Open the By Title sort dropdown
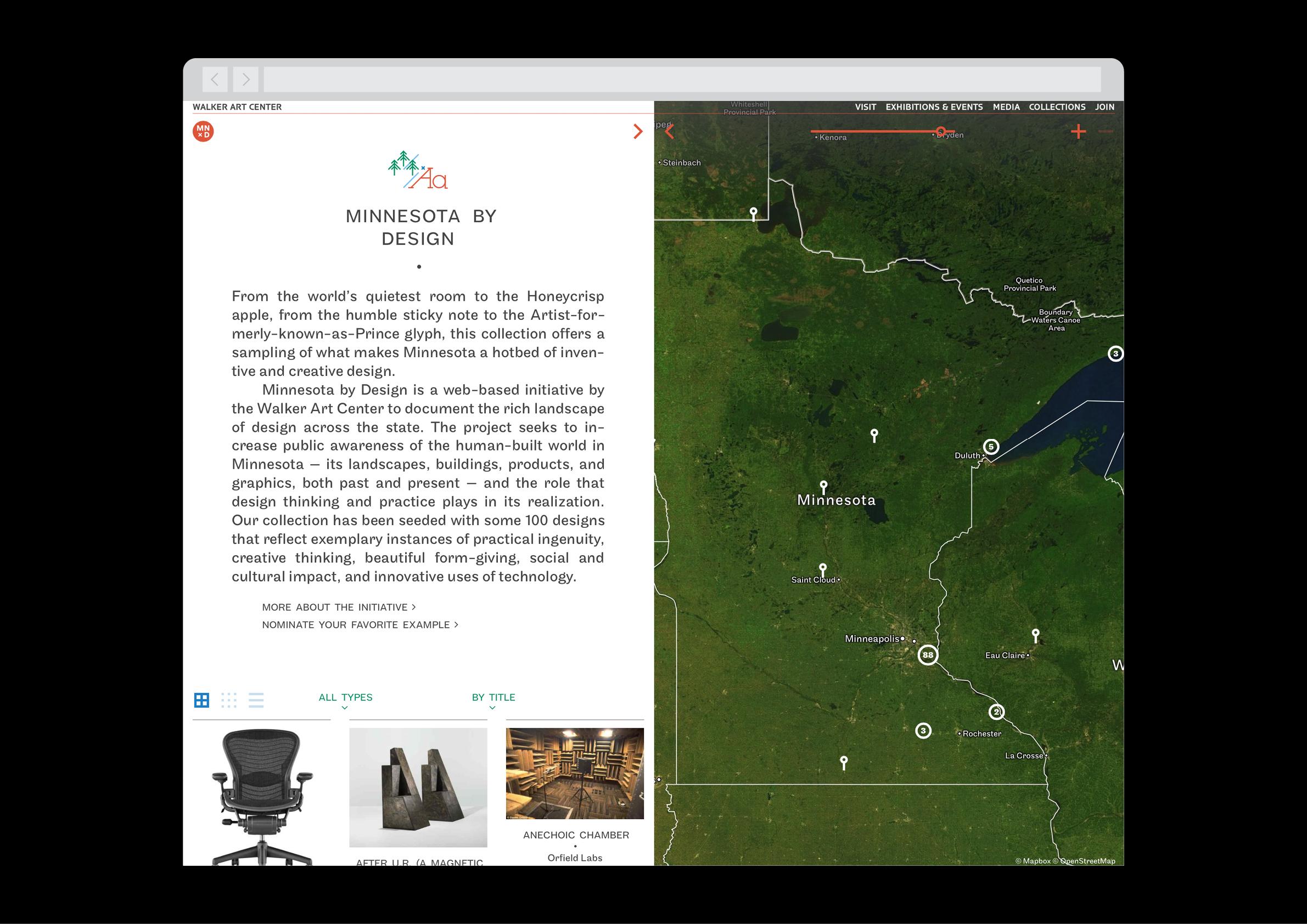 click(493, 698)
